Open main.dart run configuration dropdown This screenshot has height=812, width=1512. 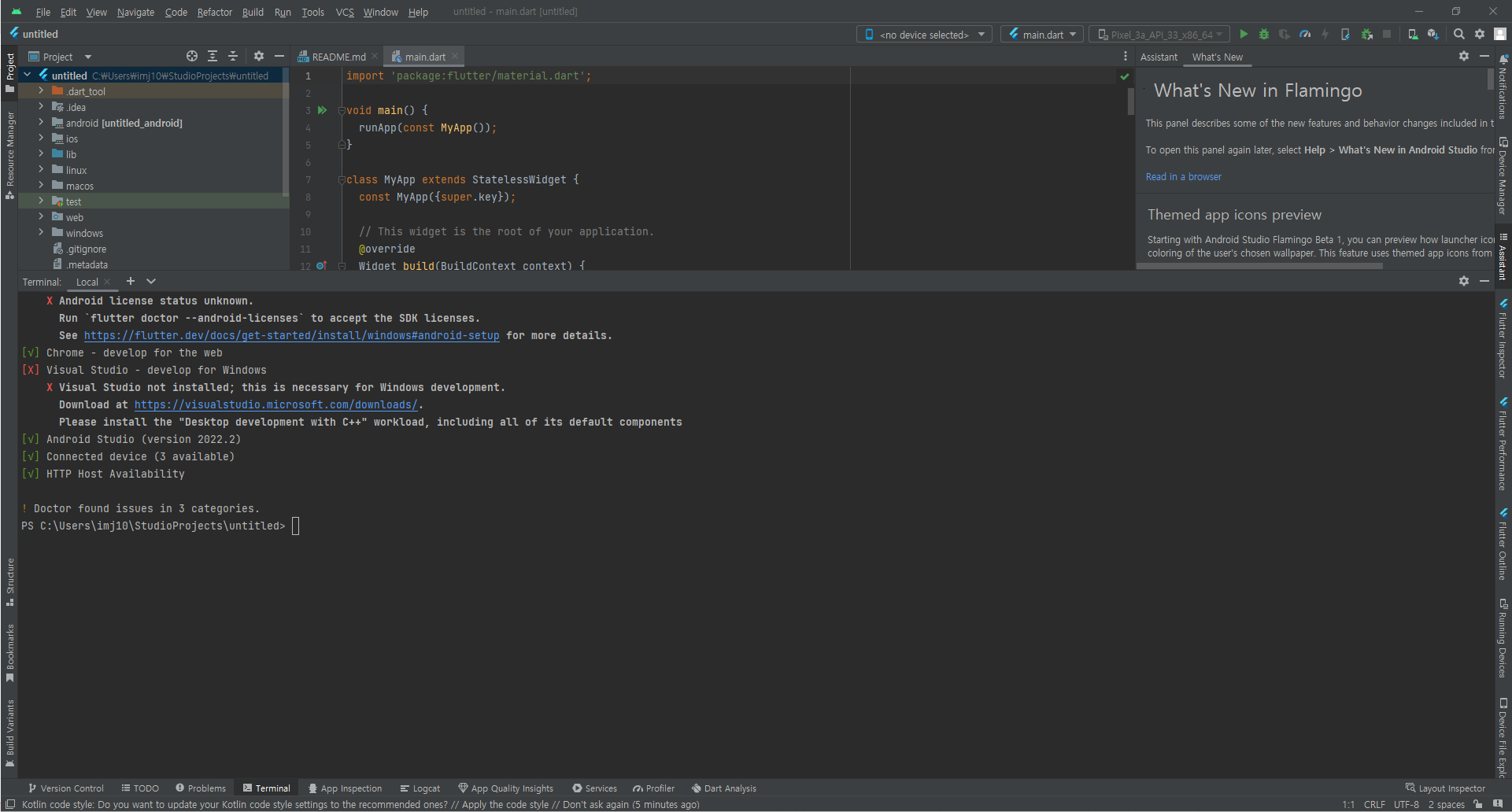pos(1042,34)
